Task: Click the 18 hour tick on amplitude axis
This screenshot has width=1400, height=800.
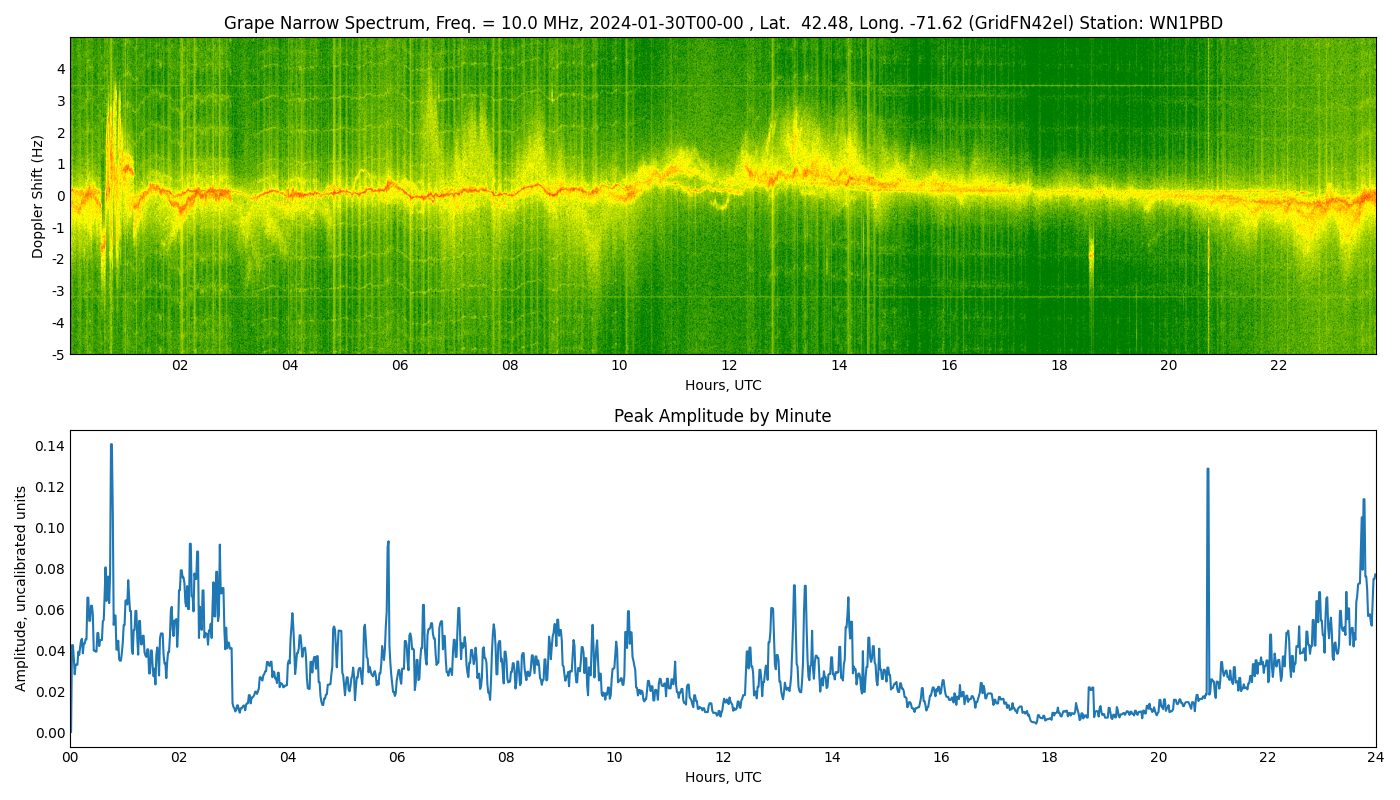Action: pyautogui.click(x=1049, y=758)
